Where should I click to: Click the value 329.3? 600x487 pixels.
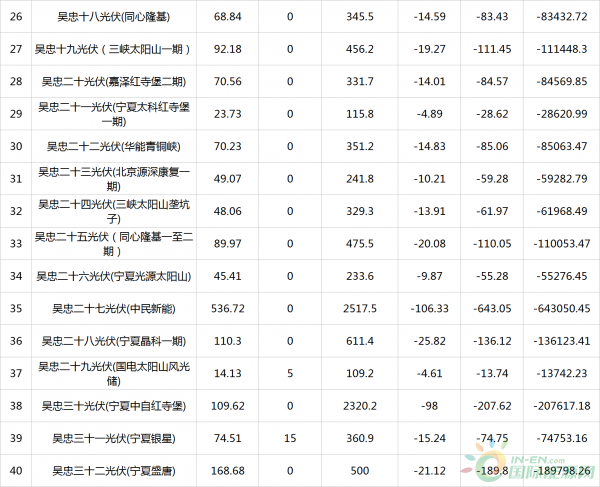click(360, 211)
